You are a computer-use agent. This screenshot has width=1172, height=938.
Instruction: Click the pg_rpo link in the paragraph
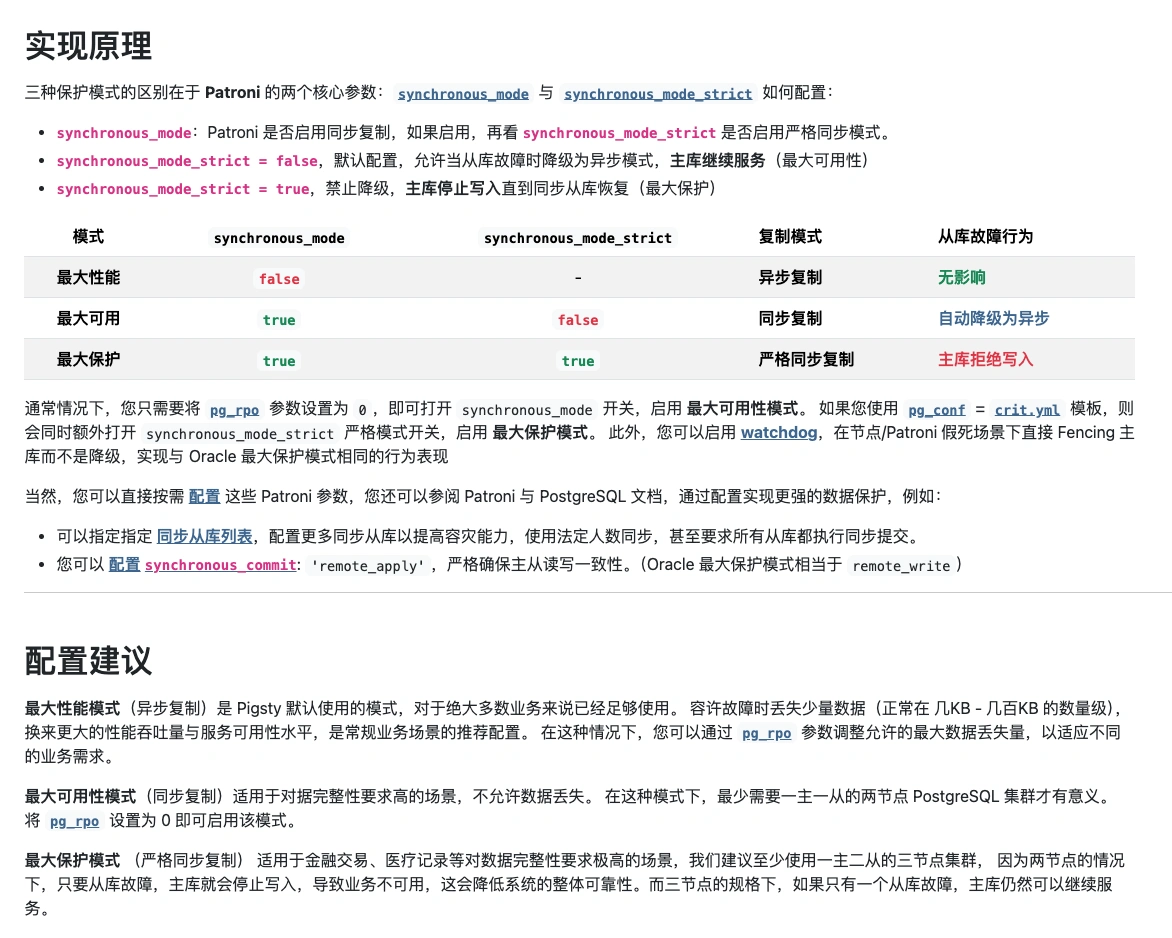(x=234, y=410)
